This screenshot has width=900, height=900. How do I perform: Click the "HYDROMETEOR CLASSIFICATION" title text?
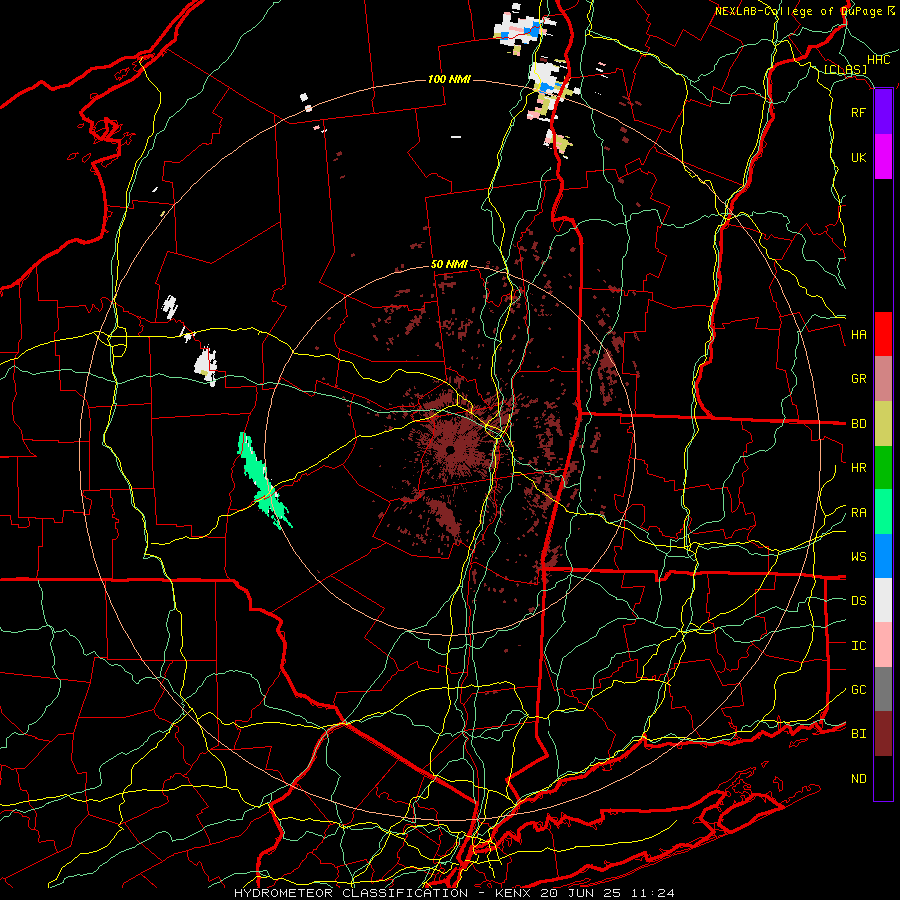click(351, 893)
